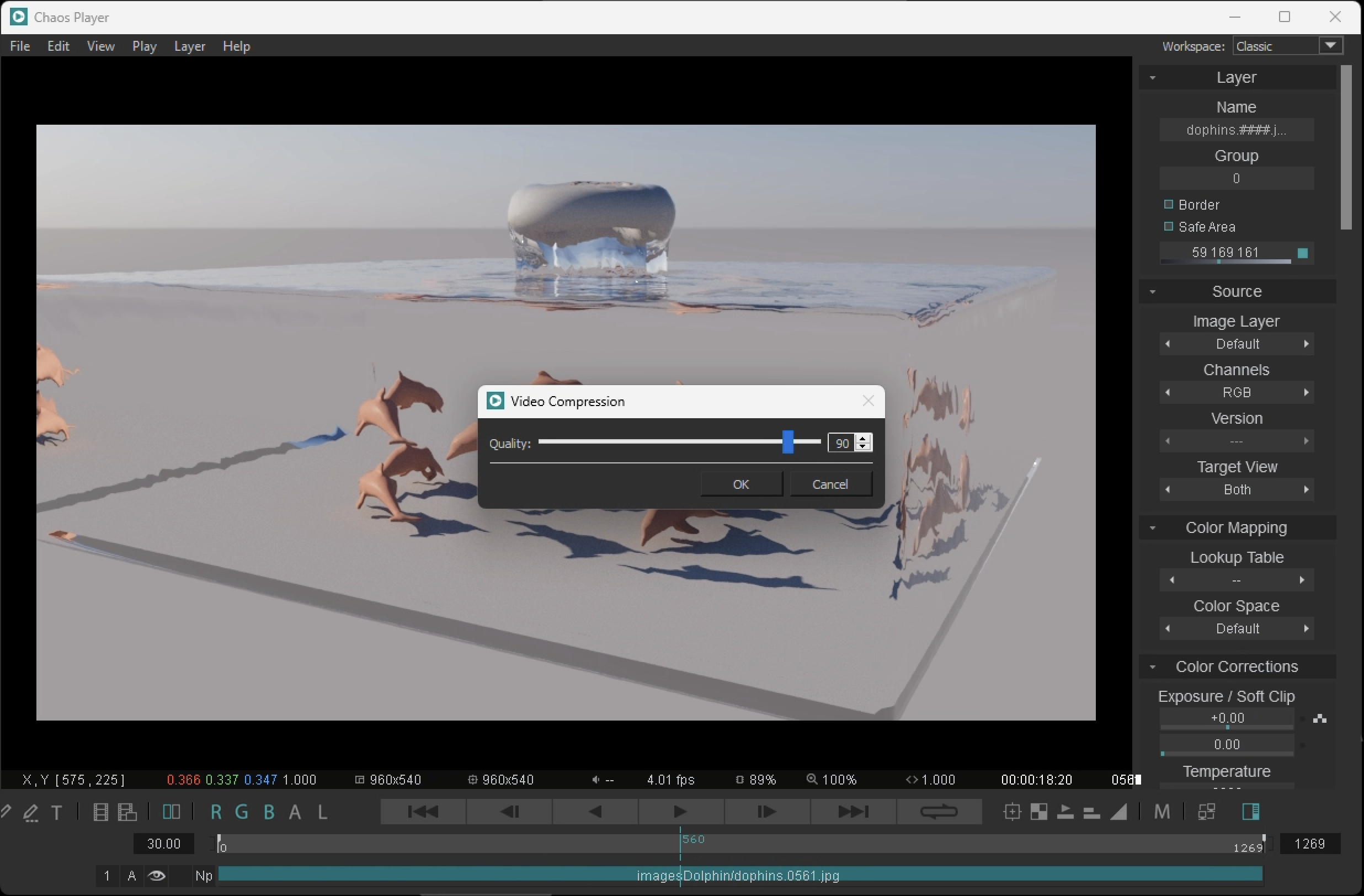Jump to the first frame
This screenshot has height=896, width=1364.
coord(423,812)
